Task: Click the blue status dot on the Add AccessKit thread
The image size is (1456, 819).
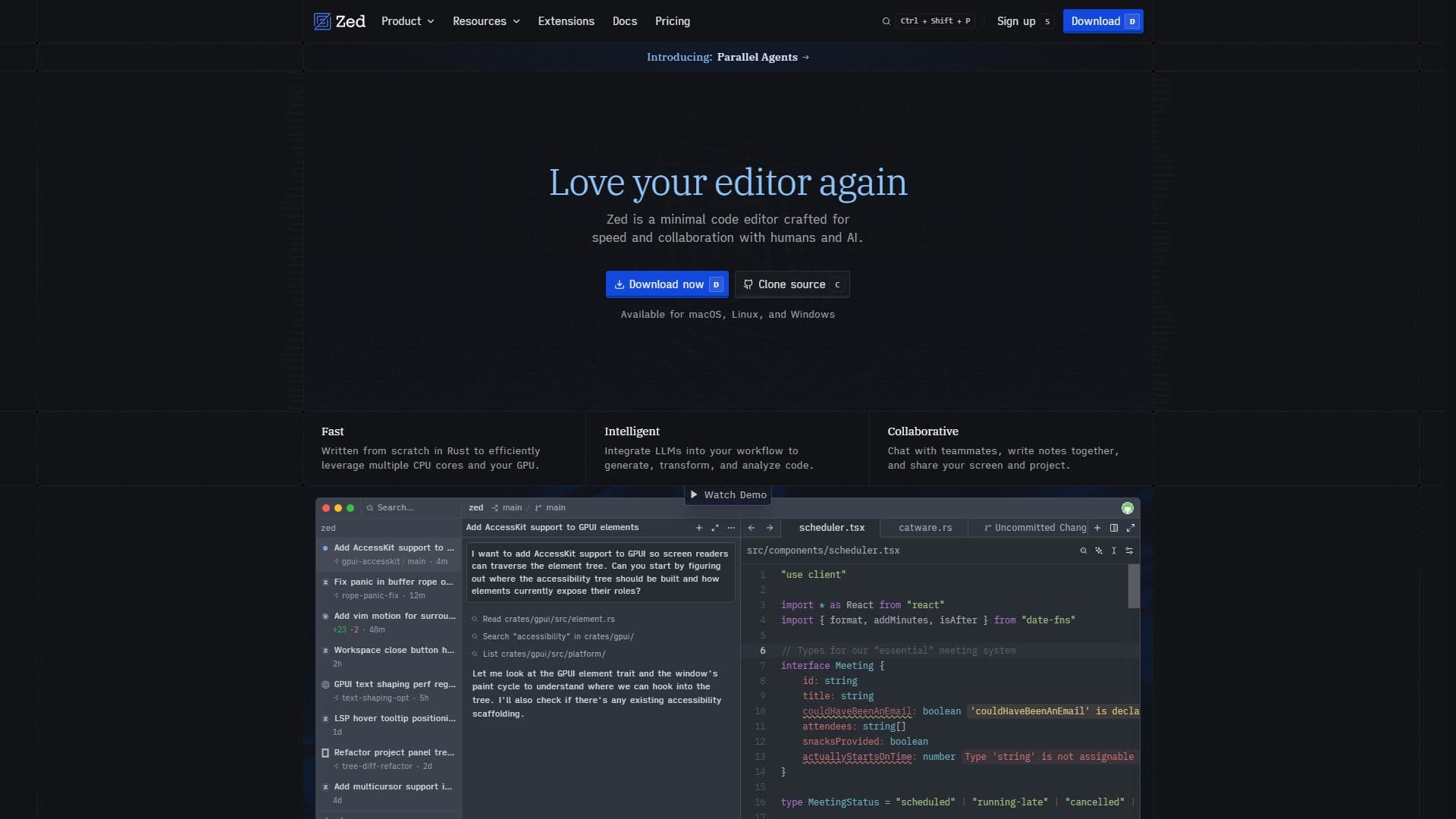Action: point(325,548)
